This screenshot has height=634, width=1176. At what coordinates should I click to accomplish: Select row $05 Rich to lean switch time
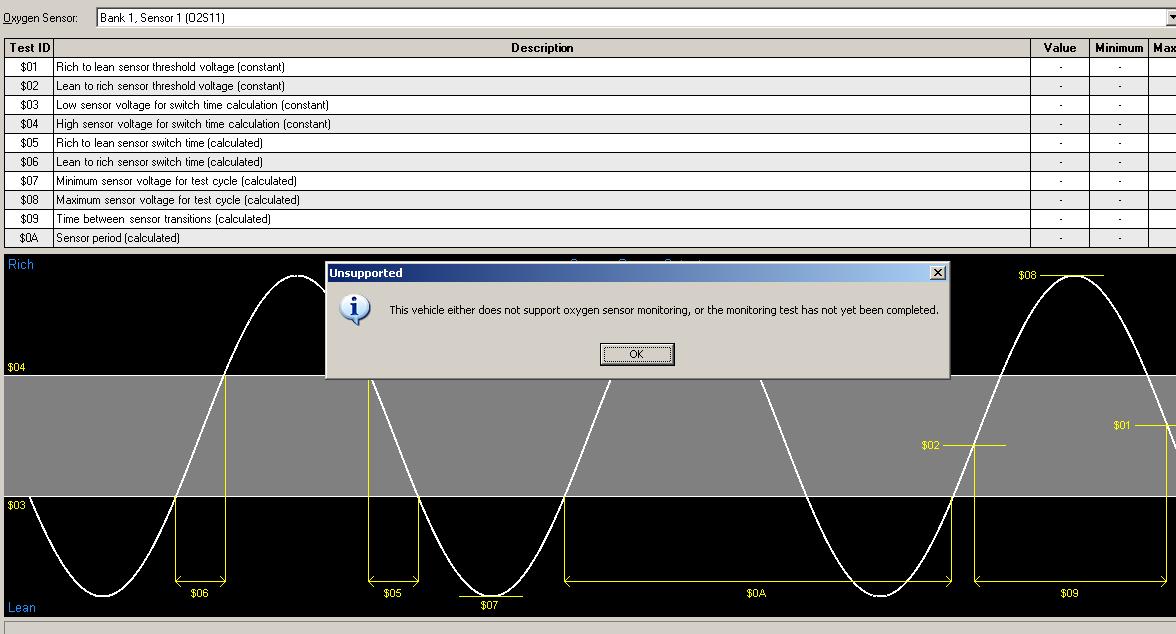coord(159,143)
